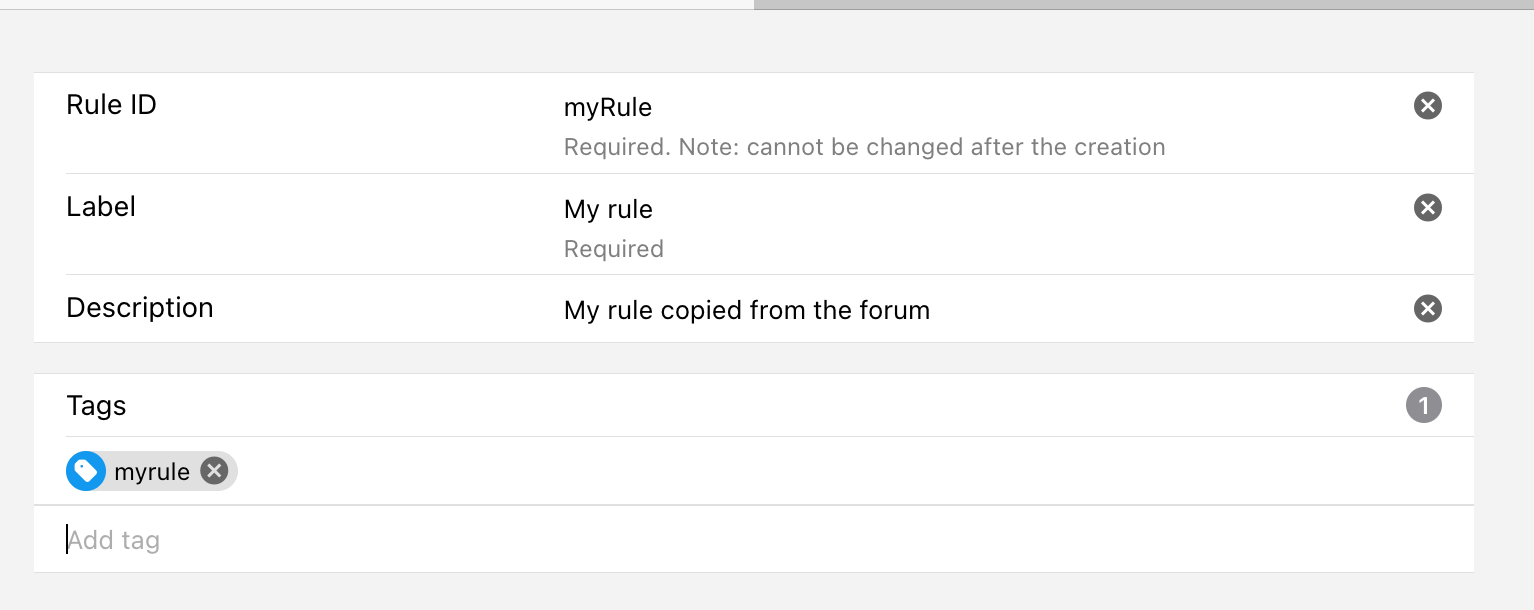Click the "Required" hint under Label
The height and width of the screenshot is (610, 1534).
[x=613, y=249]
